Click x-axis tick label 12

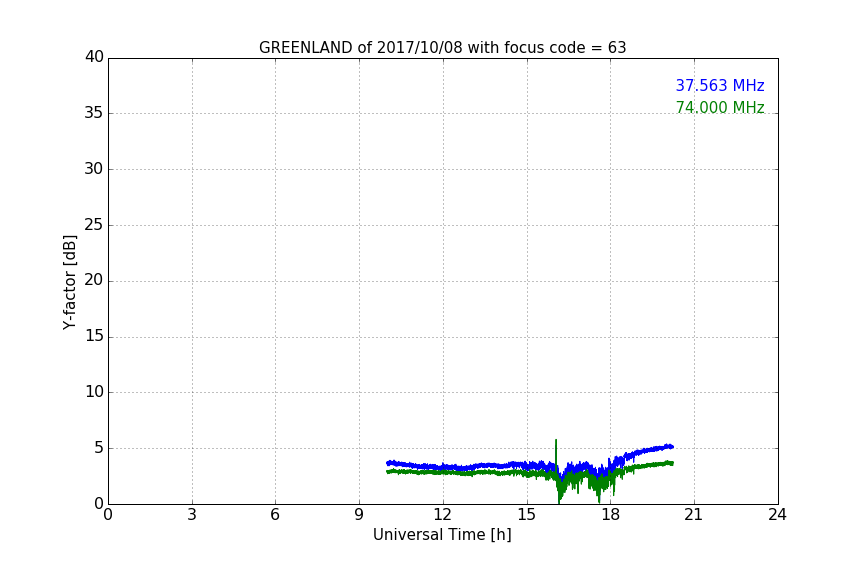click(x=442, y=515)
